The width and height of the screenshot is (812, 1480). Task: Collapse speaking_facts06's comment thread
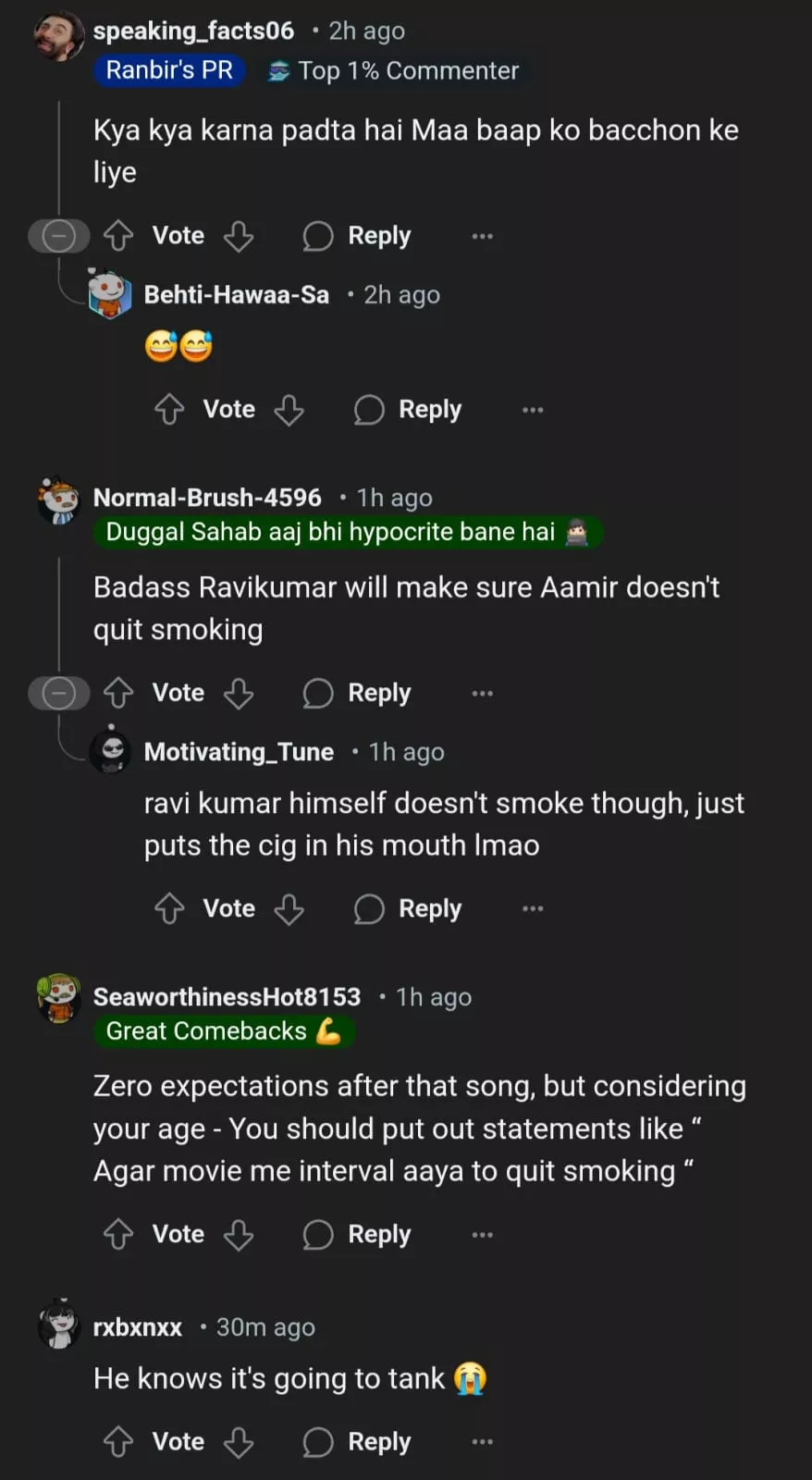coord(58,236)
